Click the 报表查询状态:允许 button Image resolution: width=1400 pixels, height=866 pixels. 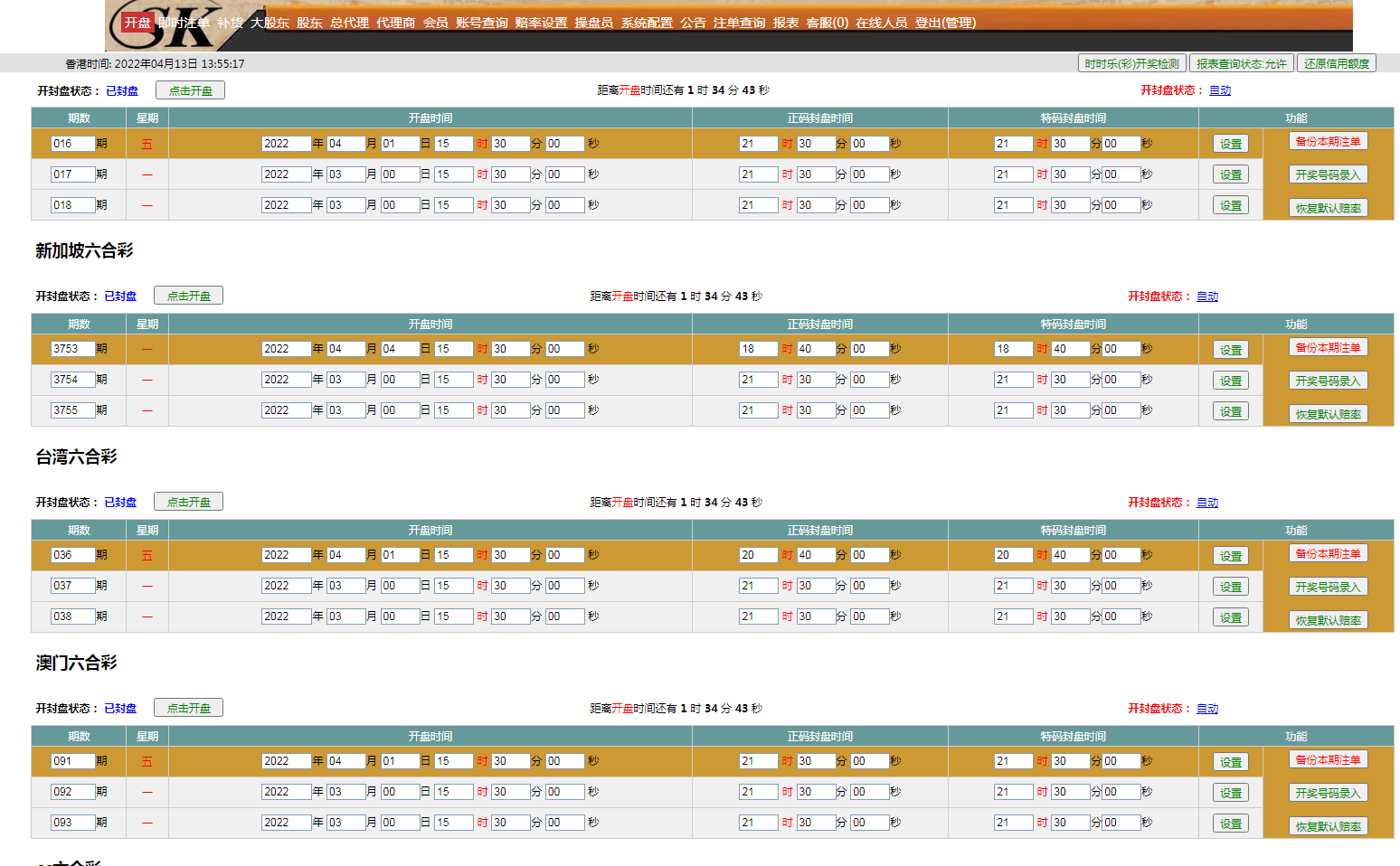point(1242,63)
